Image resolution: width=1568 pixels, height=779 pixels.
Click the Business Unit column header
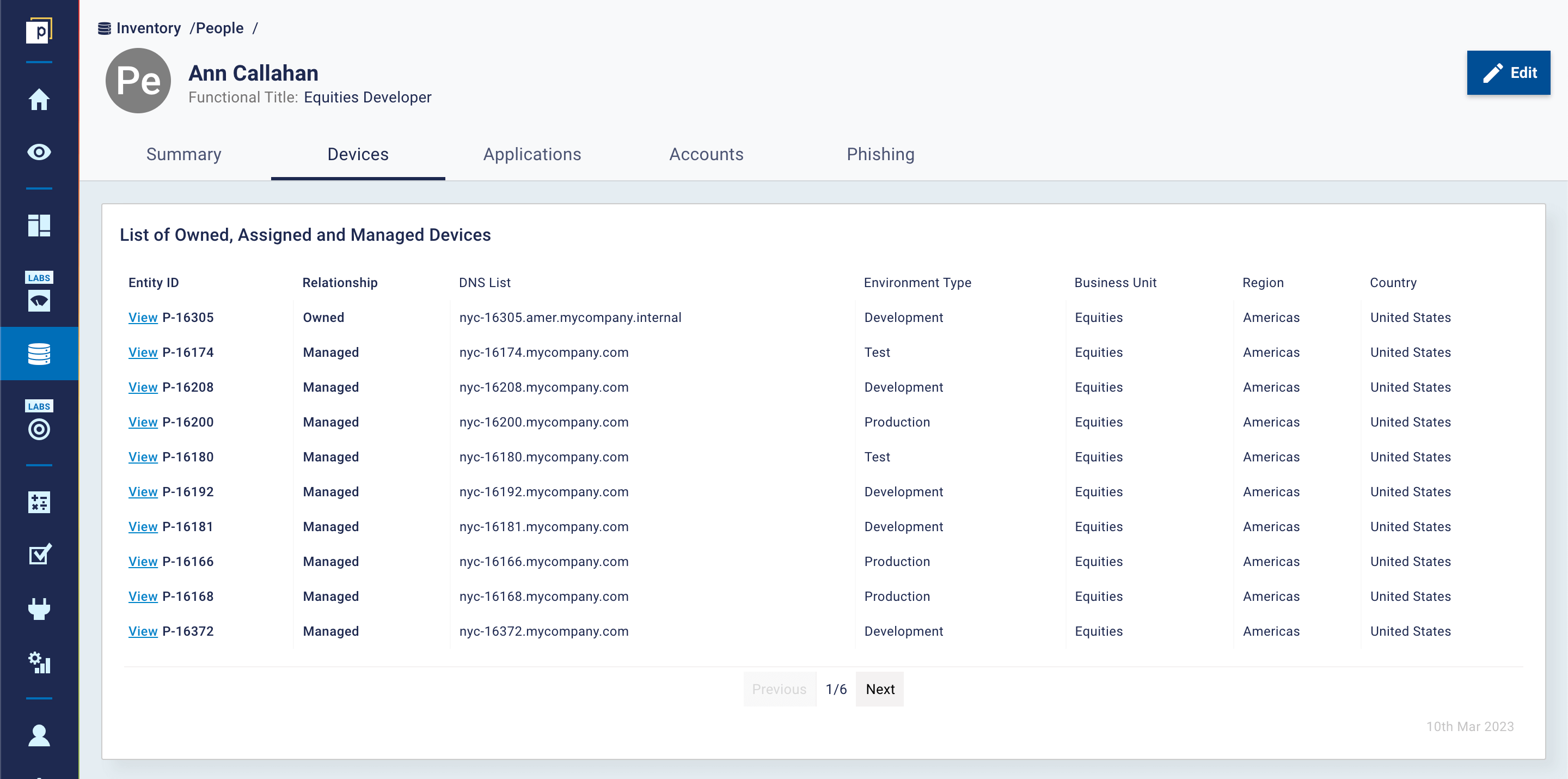(x=1115, y=283)
